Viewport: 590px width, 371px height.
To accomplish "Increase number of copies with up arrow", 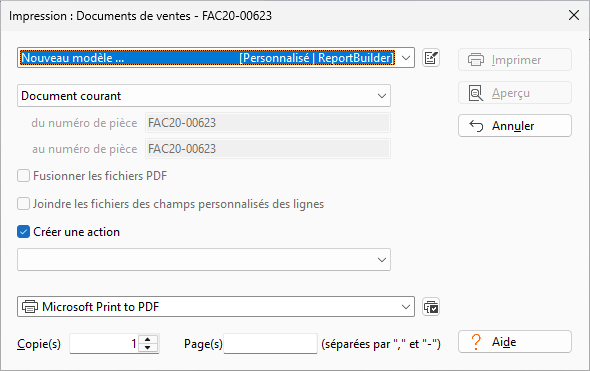I will (148, 339).
